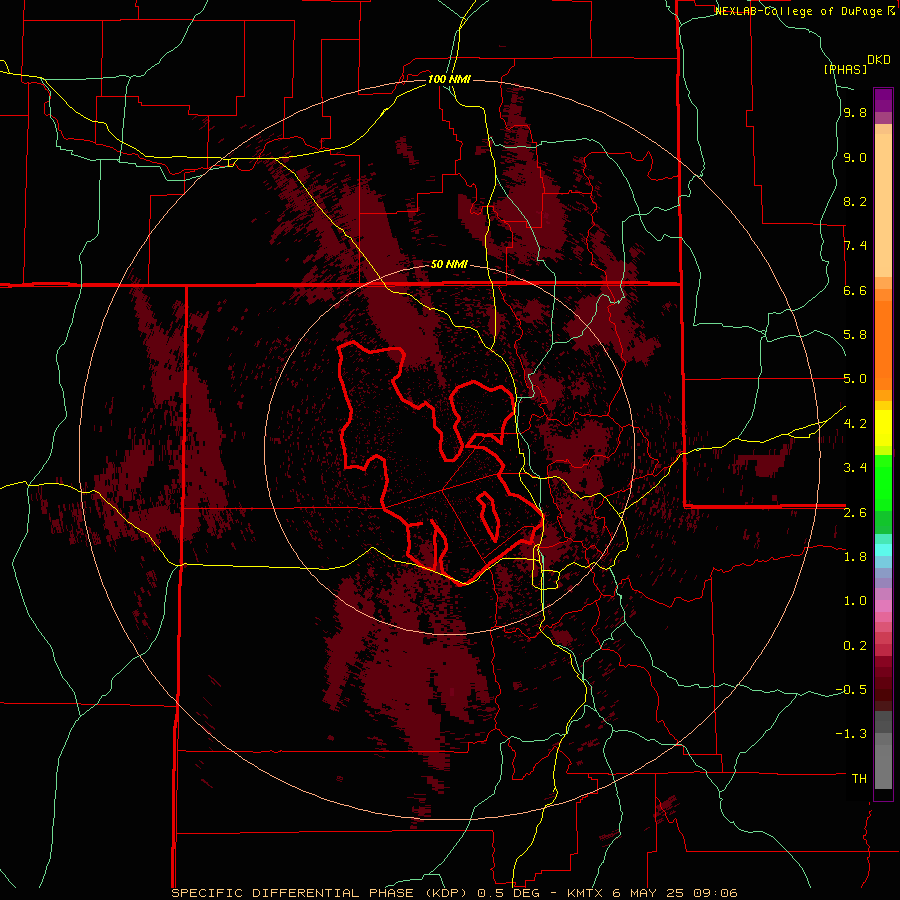Select the 9.8 legend value

coord(855,113)
